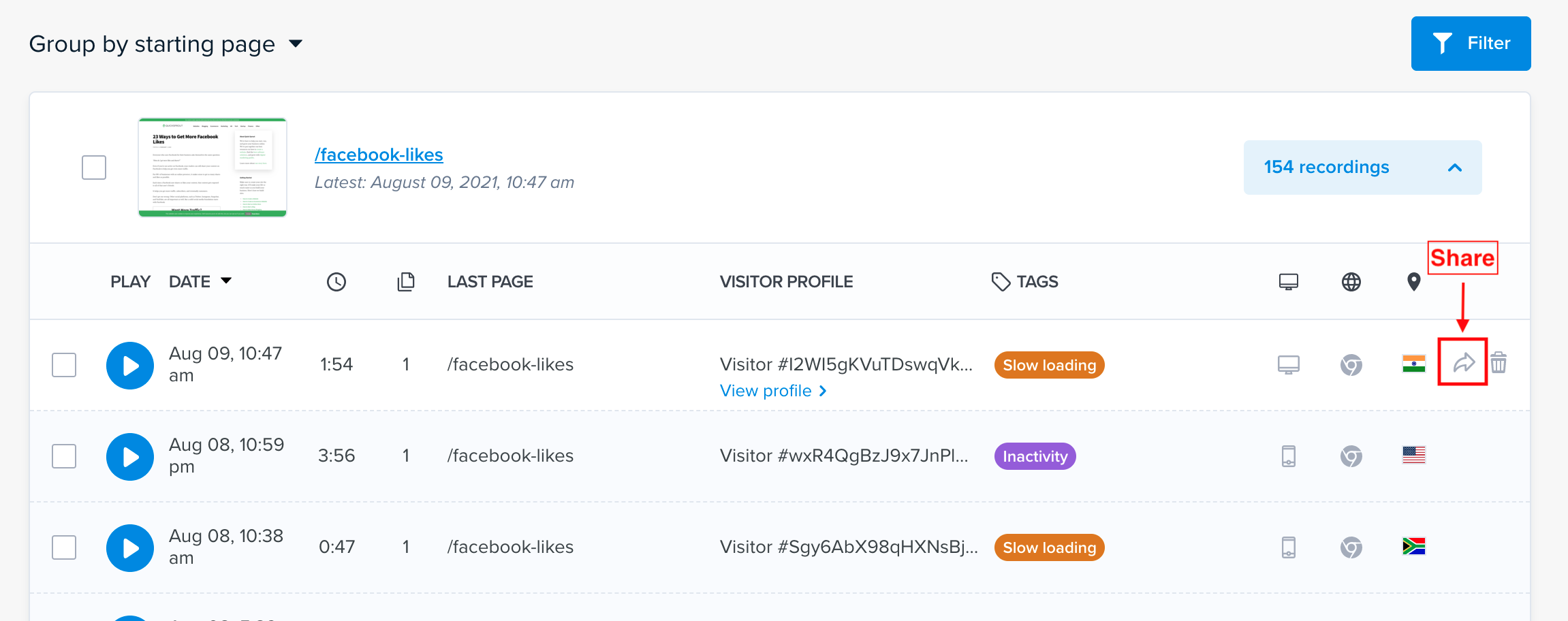Click mobile device icon in Aug 08, 10:59 pm row

tap(1289, 456)
